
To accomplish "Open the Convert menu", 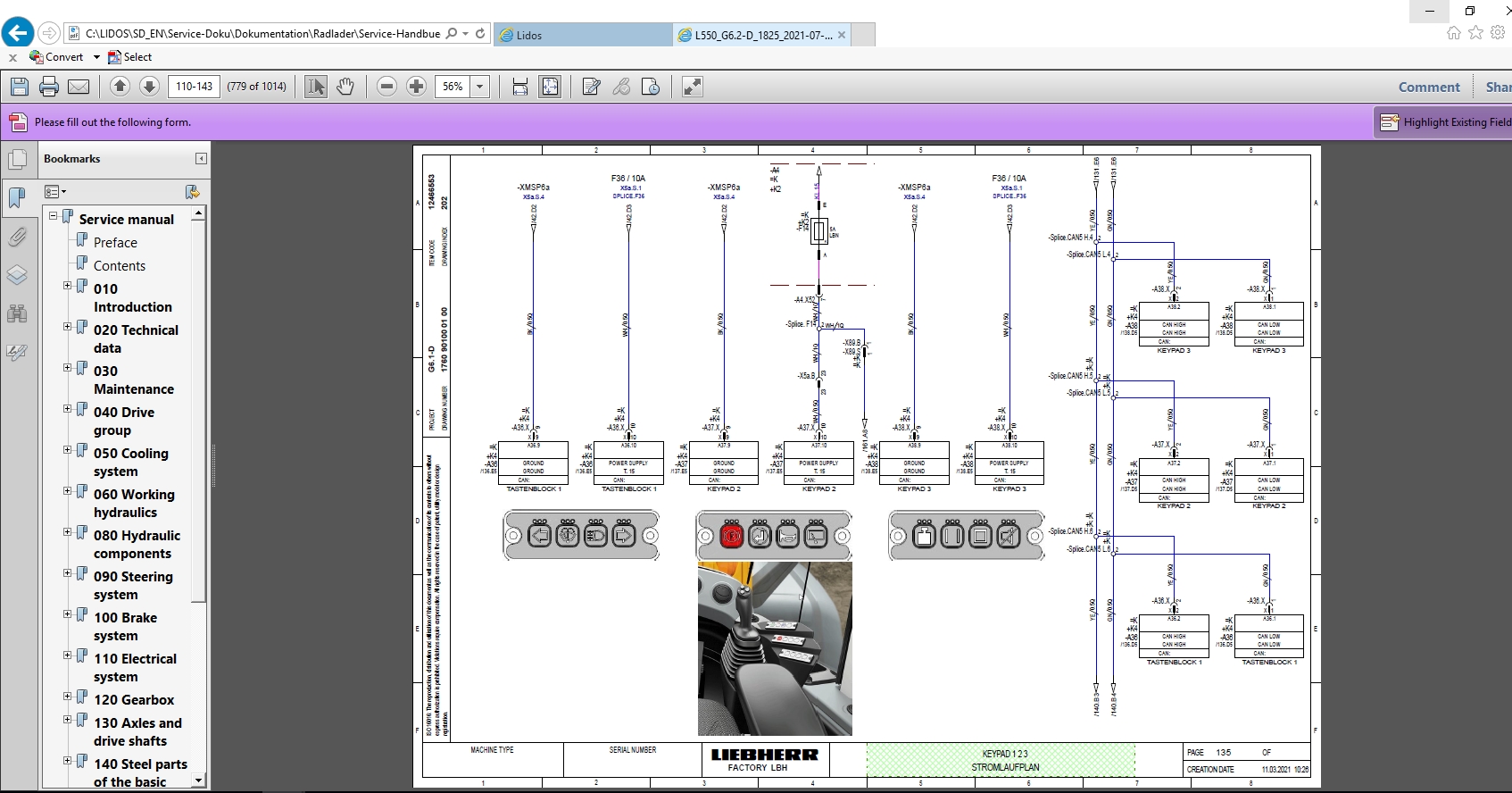I will point(64,57).
